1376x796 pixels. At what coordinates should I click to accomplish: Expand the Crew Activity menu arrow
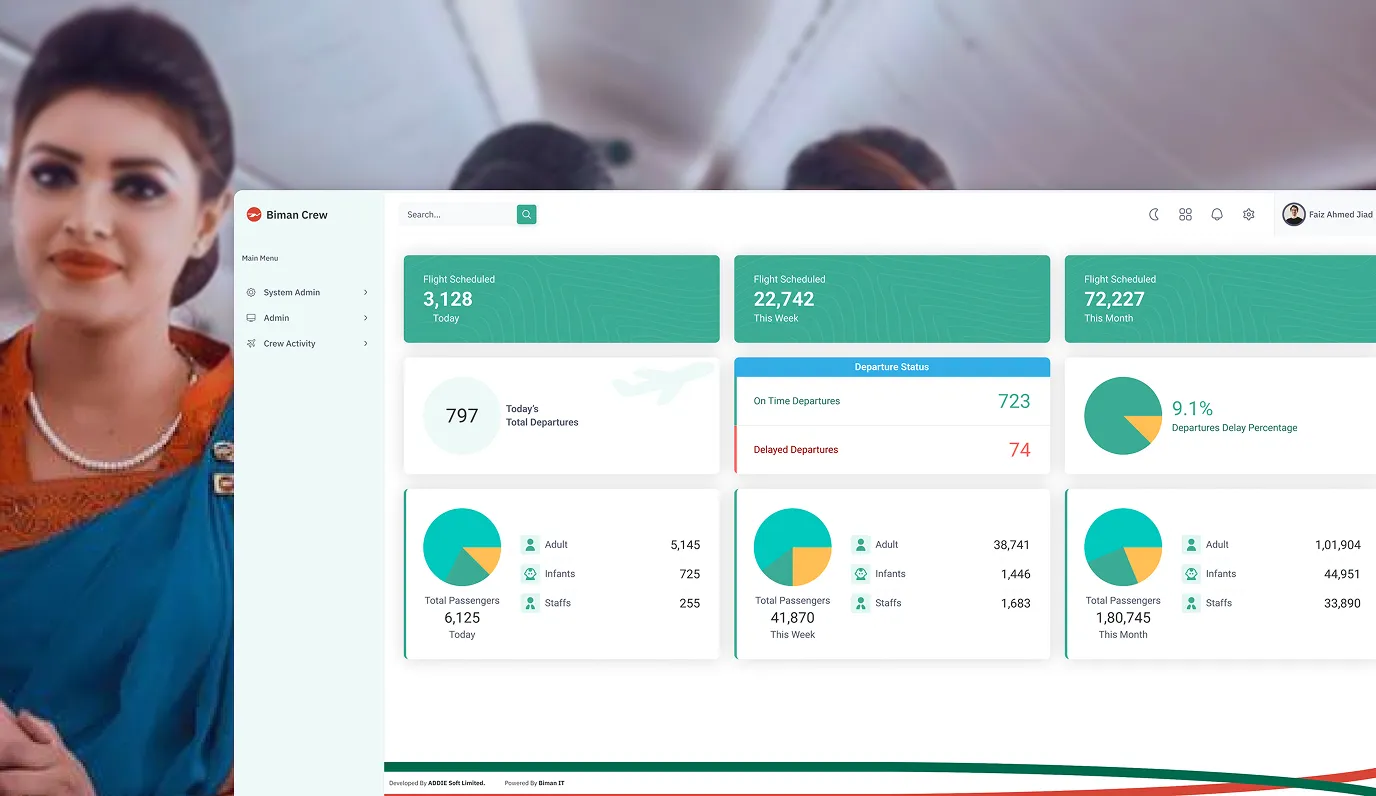click(x=366, y=343)
